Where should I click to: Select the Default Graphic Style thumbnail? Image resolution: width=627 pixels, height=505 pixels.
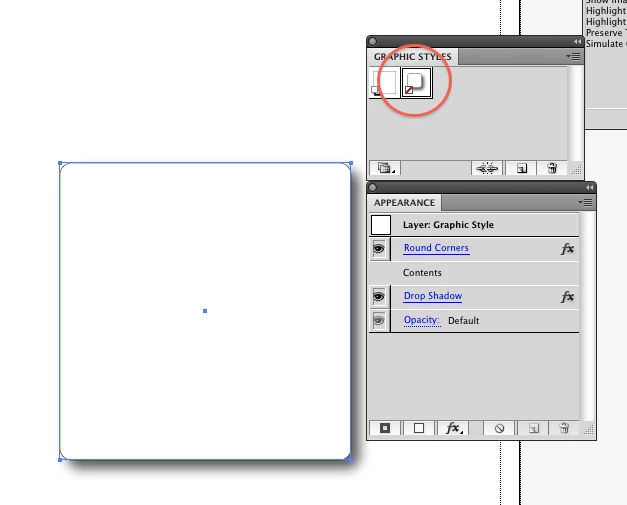pos(384,83)
